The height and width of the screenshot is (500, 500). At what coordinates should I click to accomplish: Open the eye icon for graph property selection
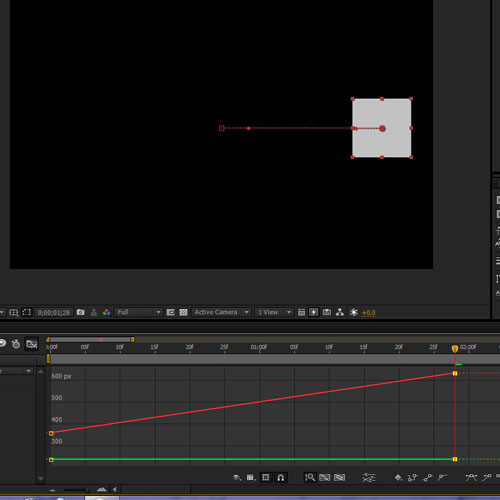(x=237, y=478)
